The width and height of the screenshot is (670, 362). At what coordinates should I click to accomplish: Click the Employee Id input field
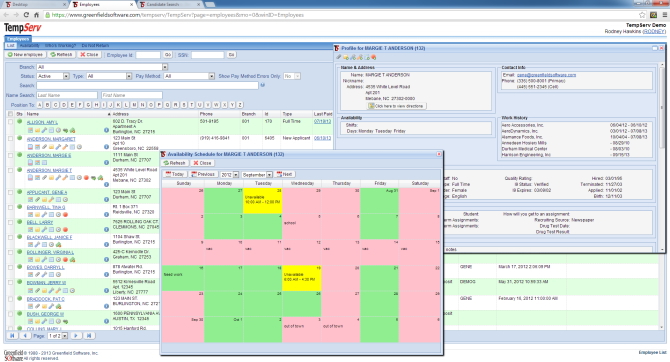coord(148,55)
